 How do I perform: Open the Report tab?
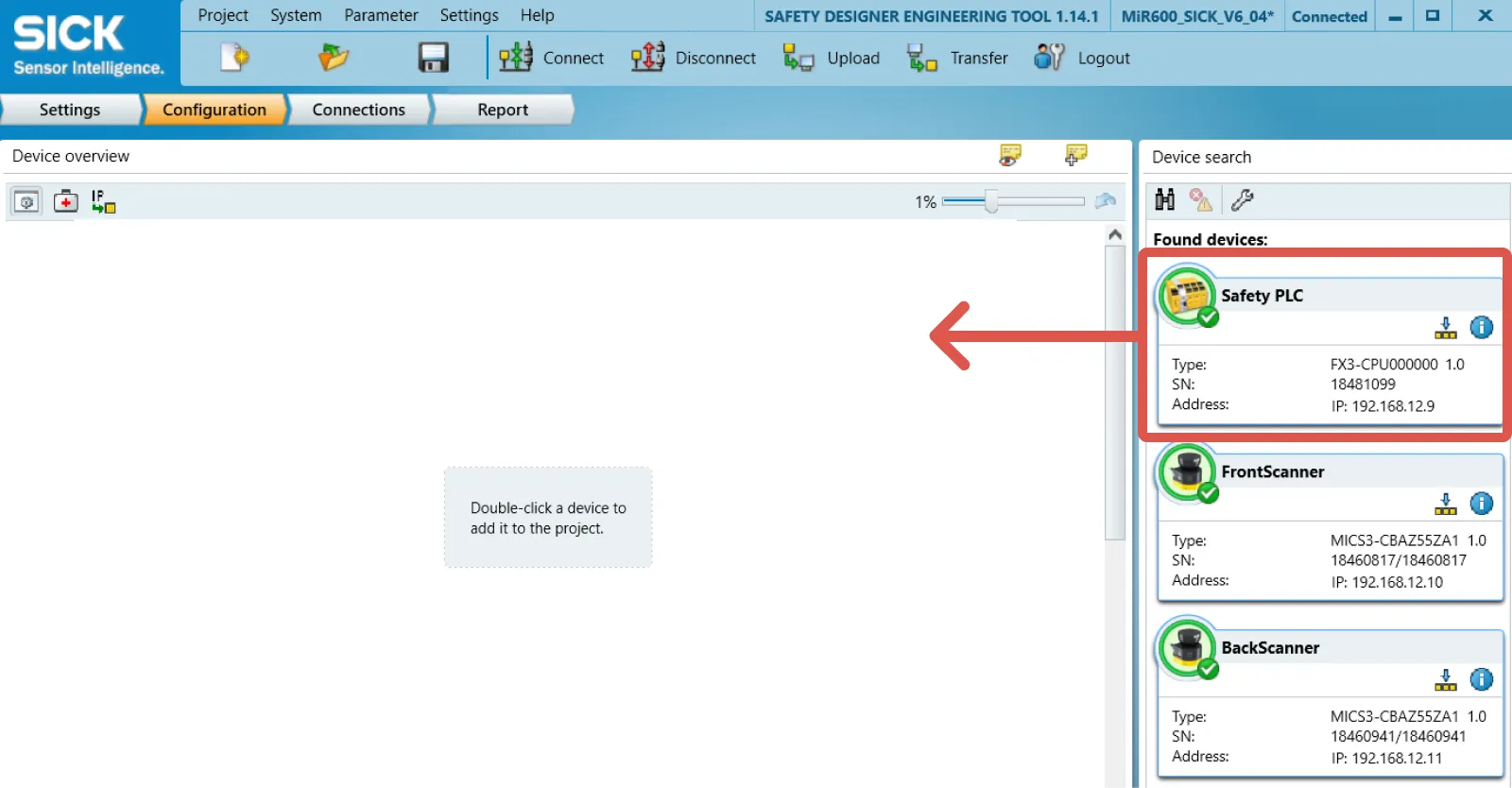(503, 110)
